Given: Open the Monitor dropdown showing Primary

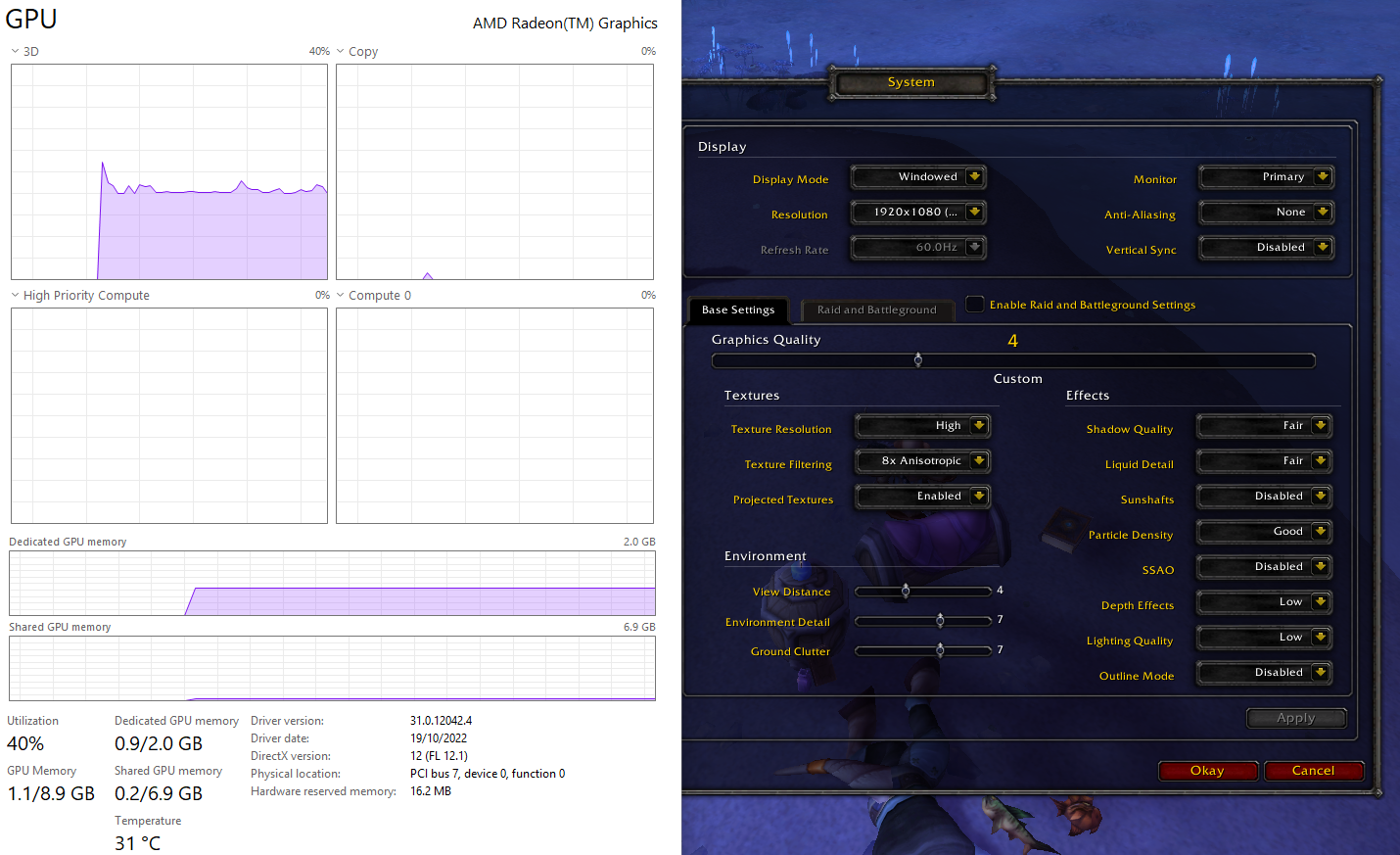Looking at the screenshot, I should point(1267,177).
